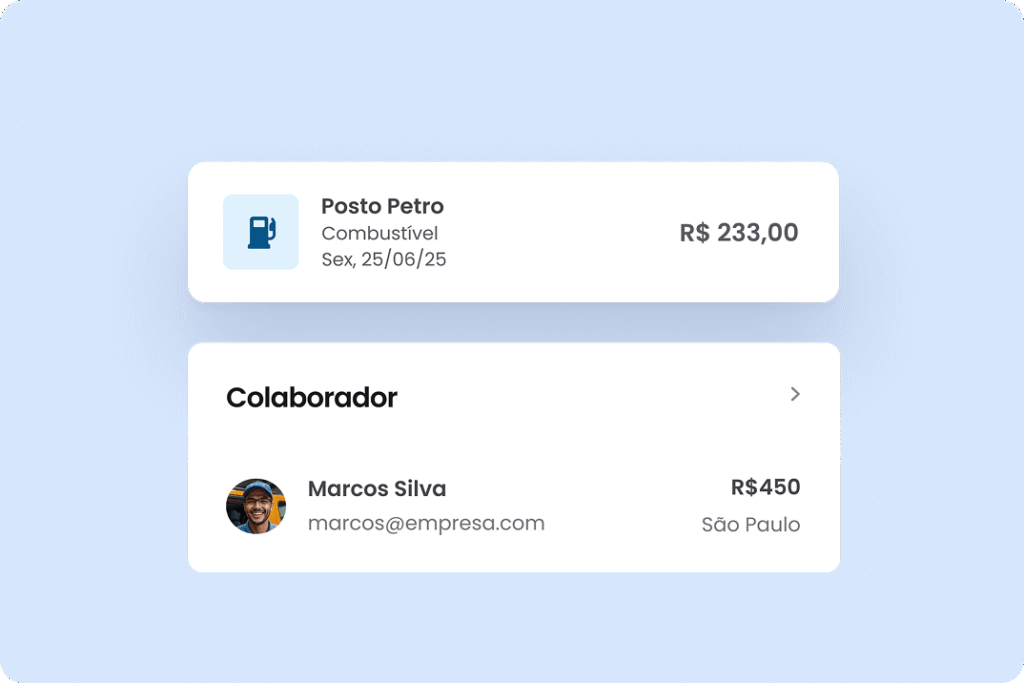Open Marcos Silva's profile photo
This screenshot has width=1024, height=683.
tap(256, 506)
